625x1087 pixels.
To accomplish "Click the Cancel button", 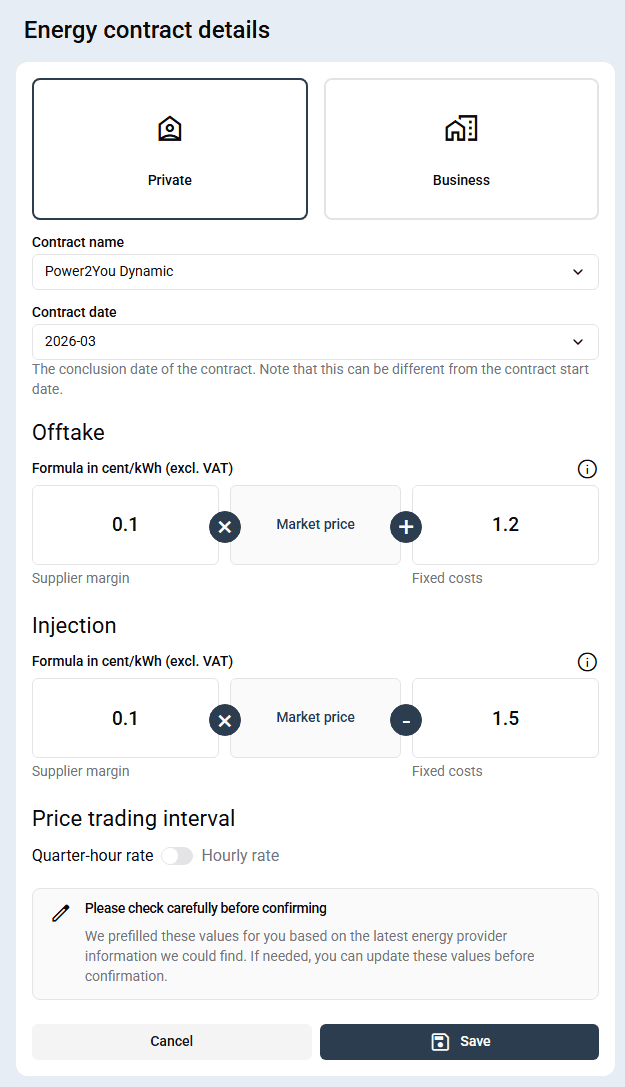I will pos(171,1041).
